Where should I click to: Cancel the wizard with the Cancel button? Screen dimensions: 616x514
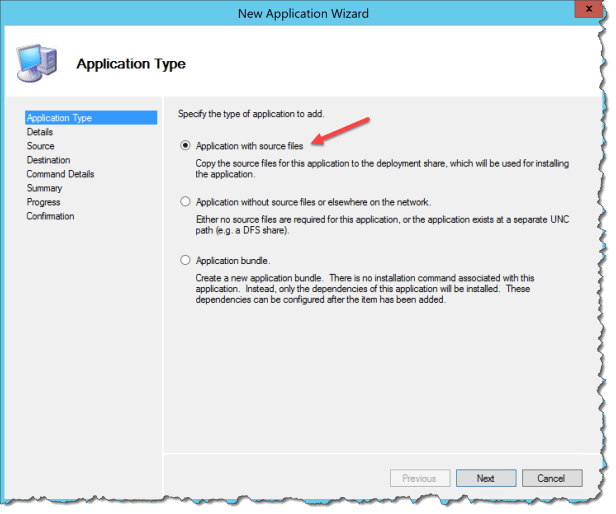551,478
